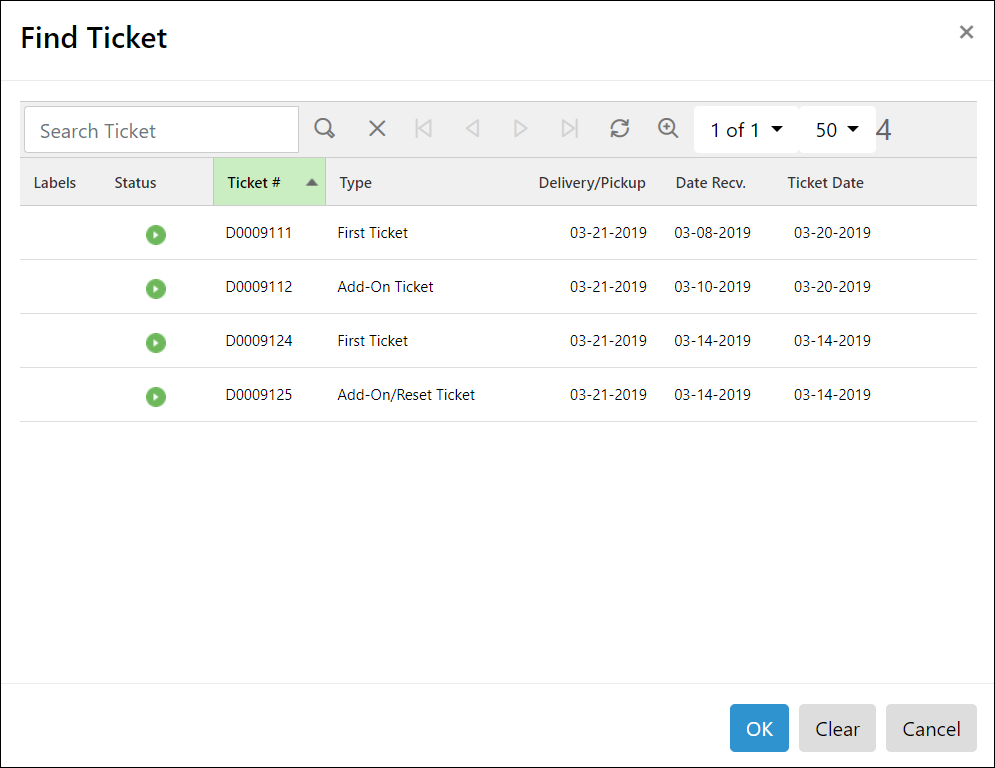Click status icon for ticket D0009111
This screenshot has height=768, width=995.
[x=155, y=234]
